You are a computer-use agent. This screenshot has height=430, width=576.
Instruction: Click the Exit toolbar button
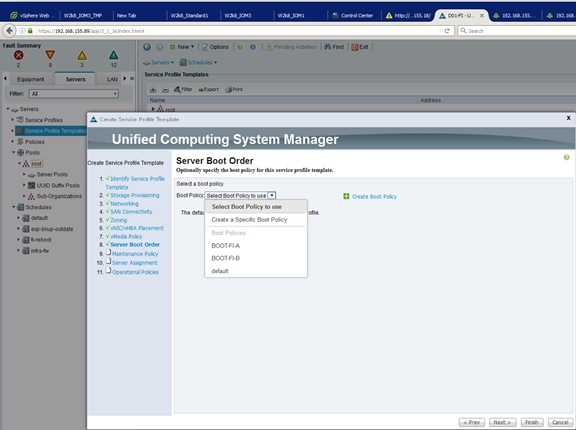pos(360,47)
